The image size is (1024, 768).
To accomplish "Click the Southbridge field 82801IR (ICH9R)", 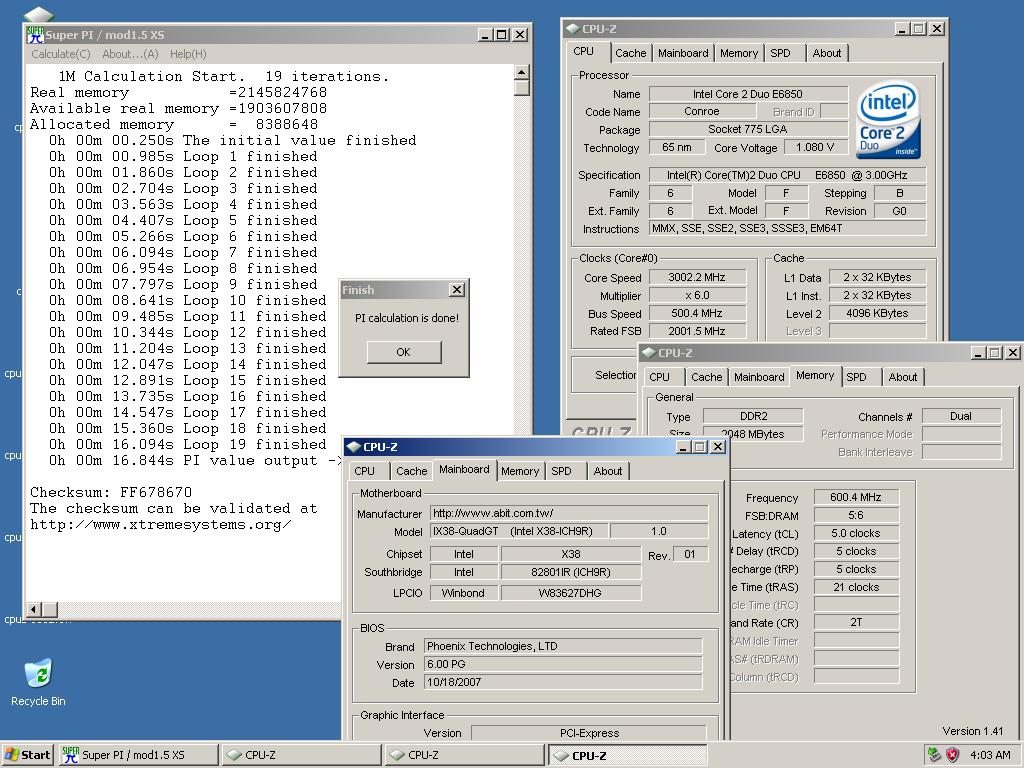I will click(x=570, y=573).
